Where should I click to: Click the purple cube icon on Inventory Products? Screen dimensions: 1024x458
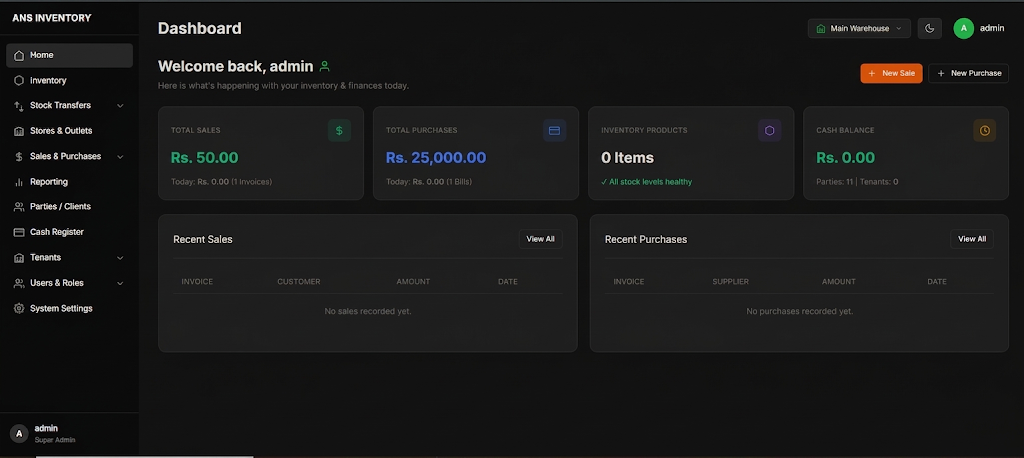(769, 131)
